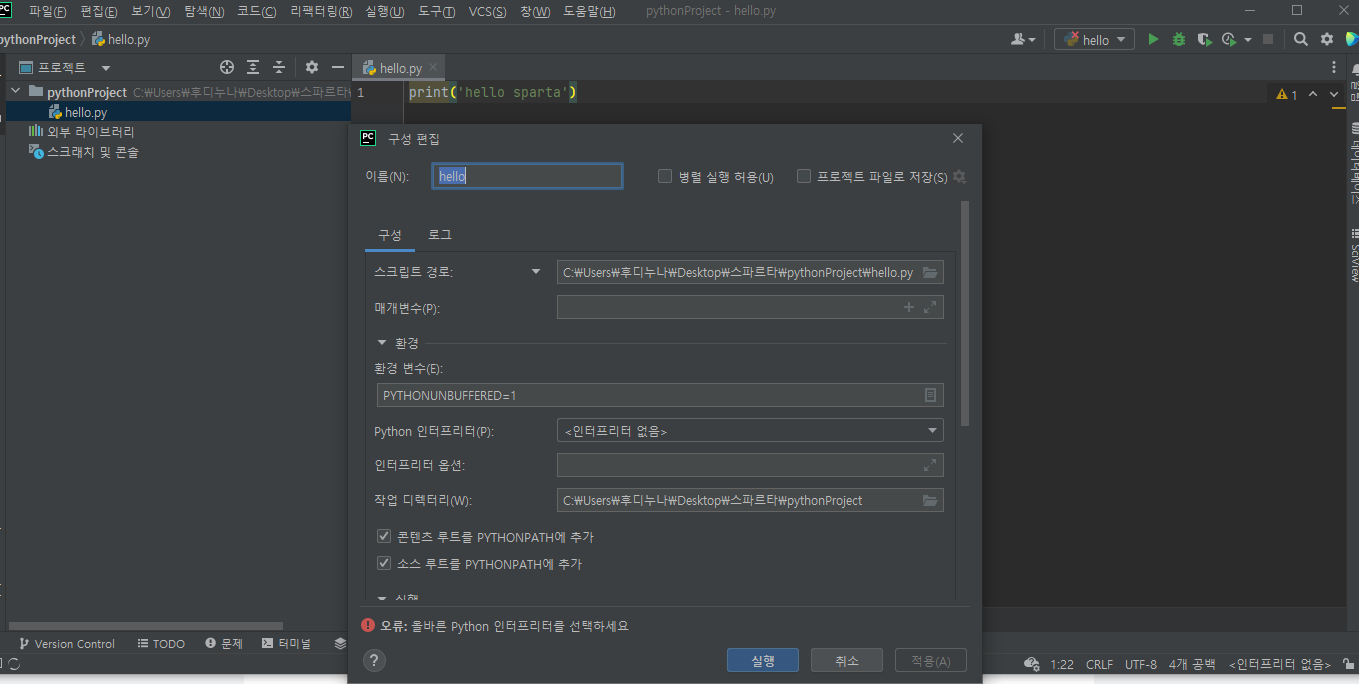
Task: Click the 취소 button
Action: (846, 660)
